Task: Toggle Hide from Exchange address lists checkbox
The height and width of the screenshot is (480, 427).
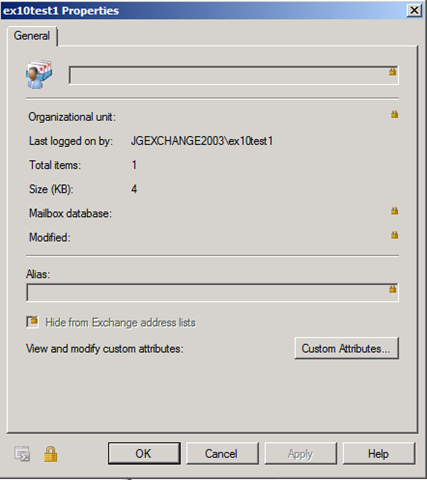Action: click(x=32, y=322)
